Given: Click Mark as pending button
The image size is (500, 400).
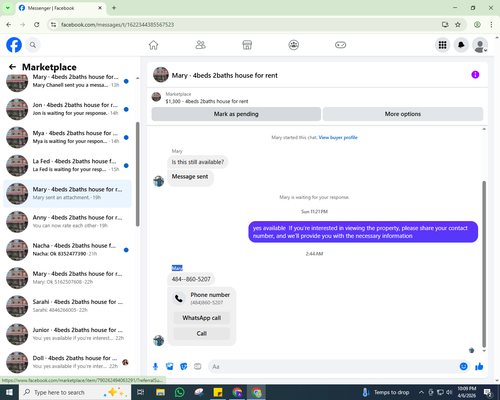Looking at the screenshot, I should point(236,114).
